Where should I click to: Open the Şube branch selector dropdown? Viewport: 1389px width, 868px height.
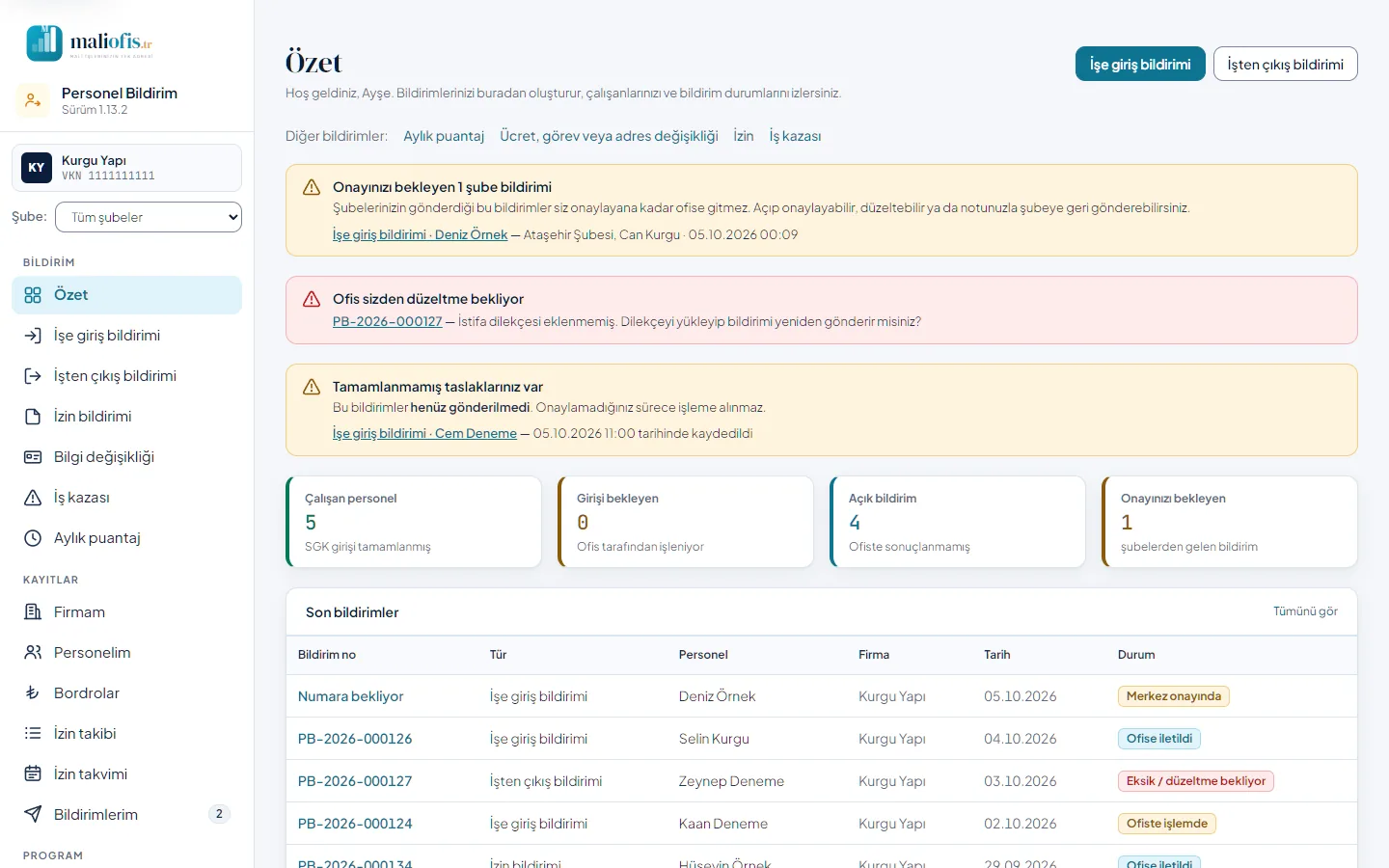coord(149,217)
